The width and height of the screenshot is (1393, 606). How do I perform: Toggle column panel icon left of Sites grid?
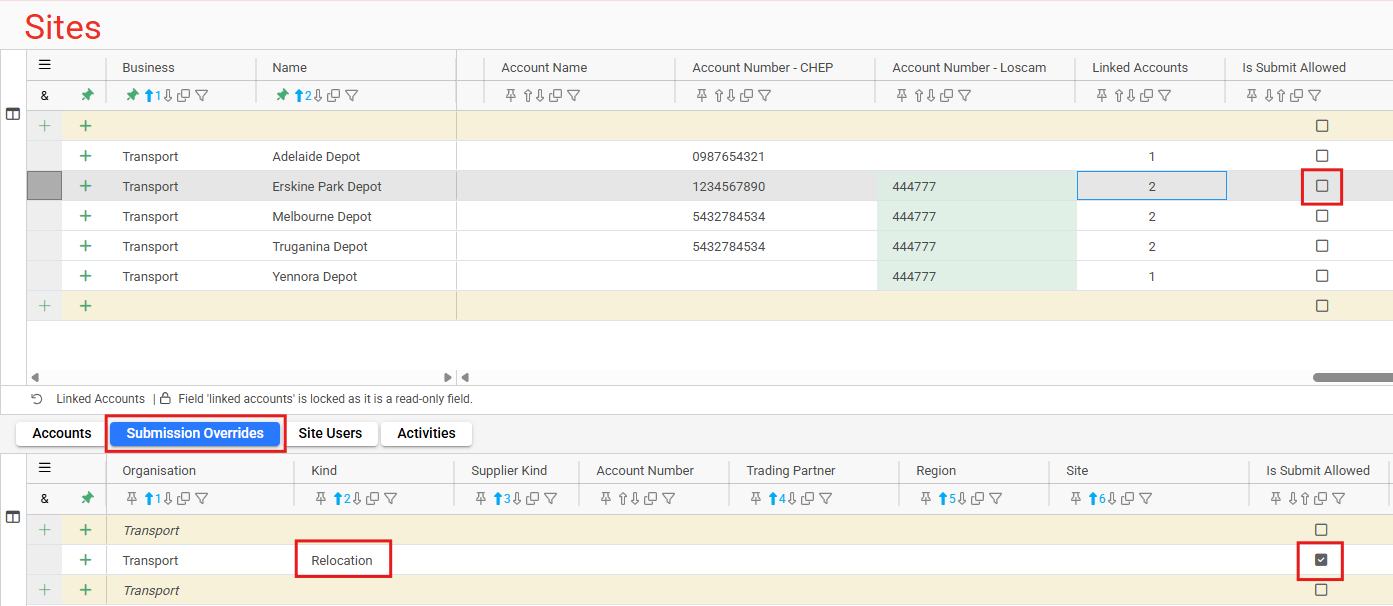13,114
